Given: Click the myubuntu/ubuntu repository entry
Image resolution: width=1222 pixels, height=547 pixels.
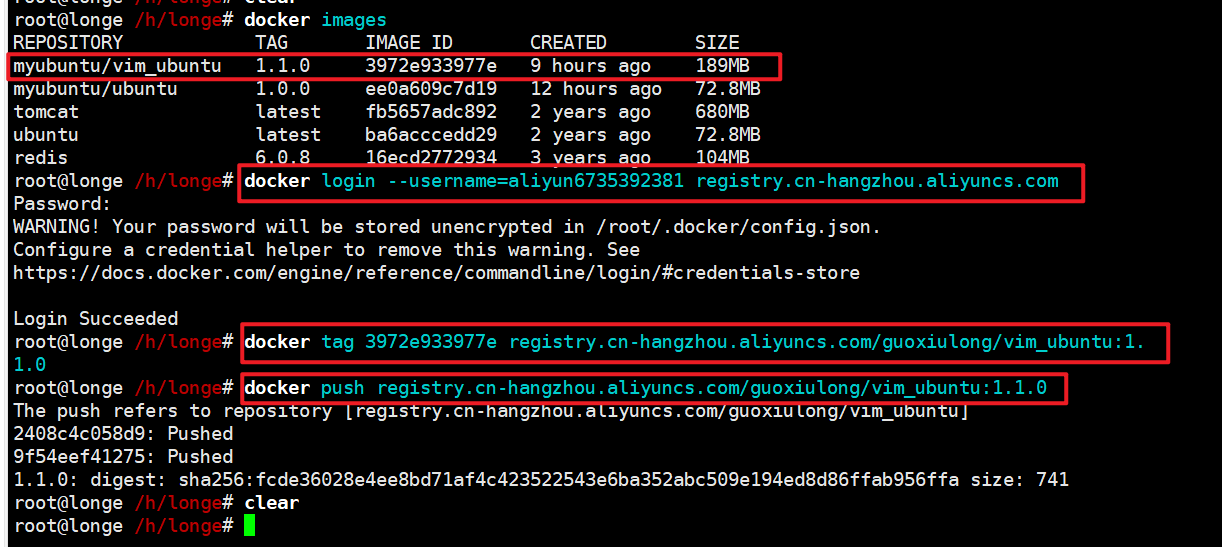Looking at the screenshot, I should 95,89.
